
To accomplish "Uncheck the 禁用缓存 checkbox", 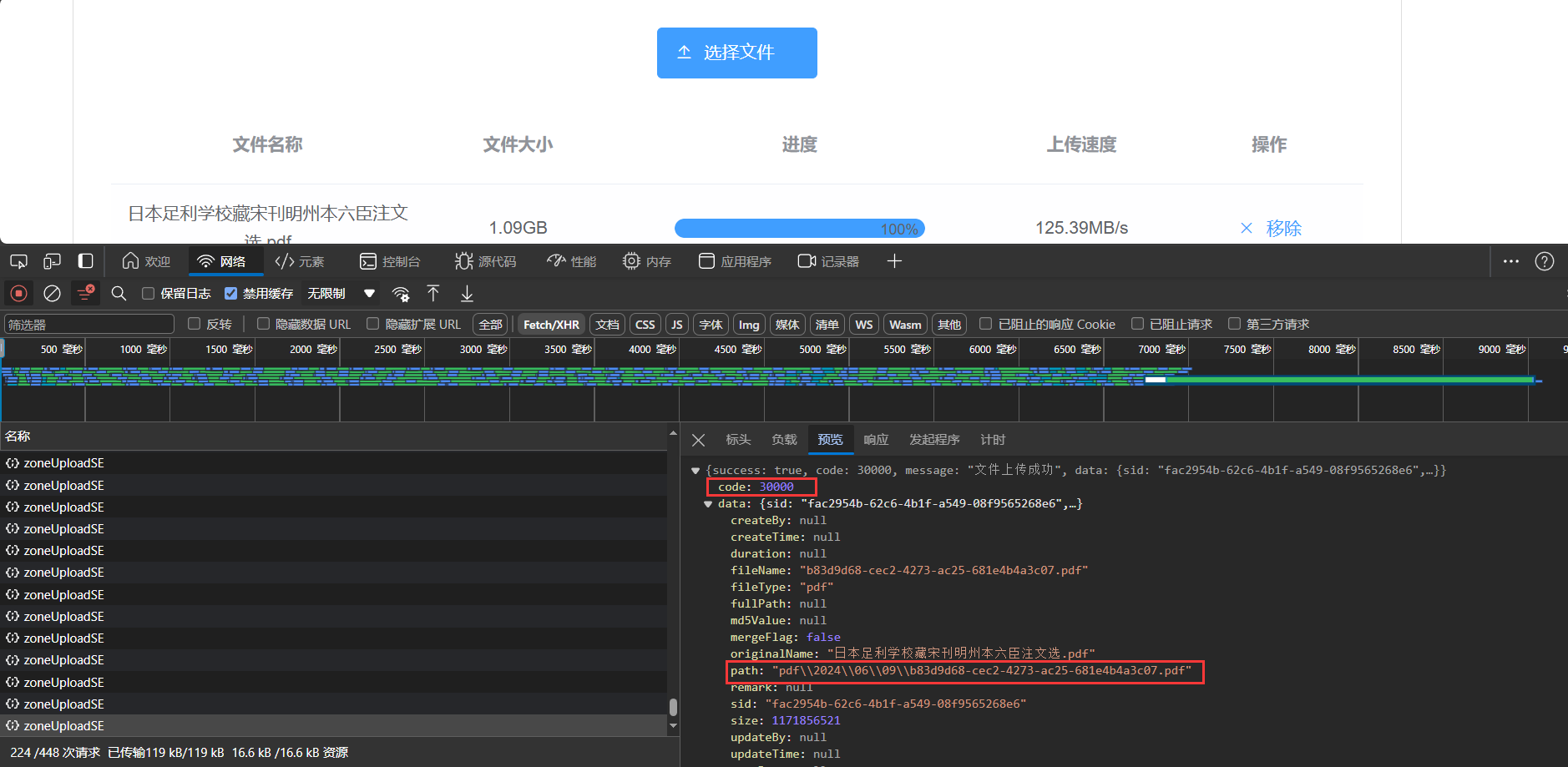I will [x=231, y=293].
